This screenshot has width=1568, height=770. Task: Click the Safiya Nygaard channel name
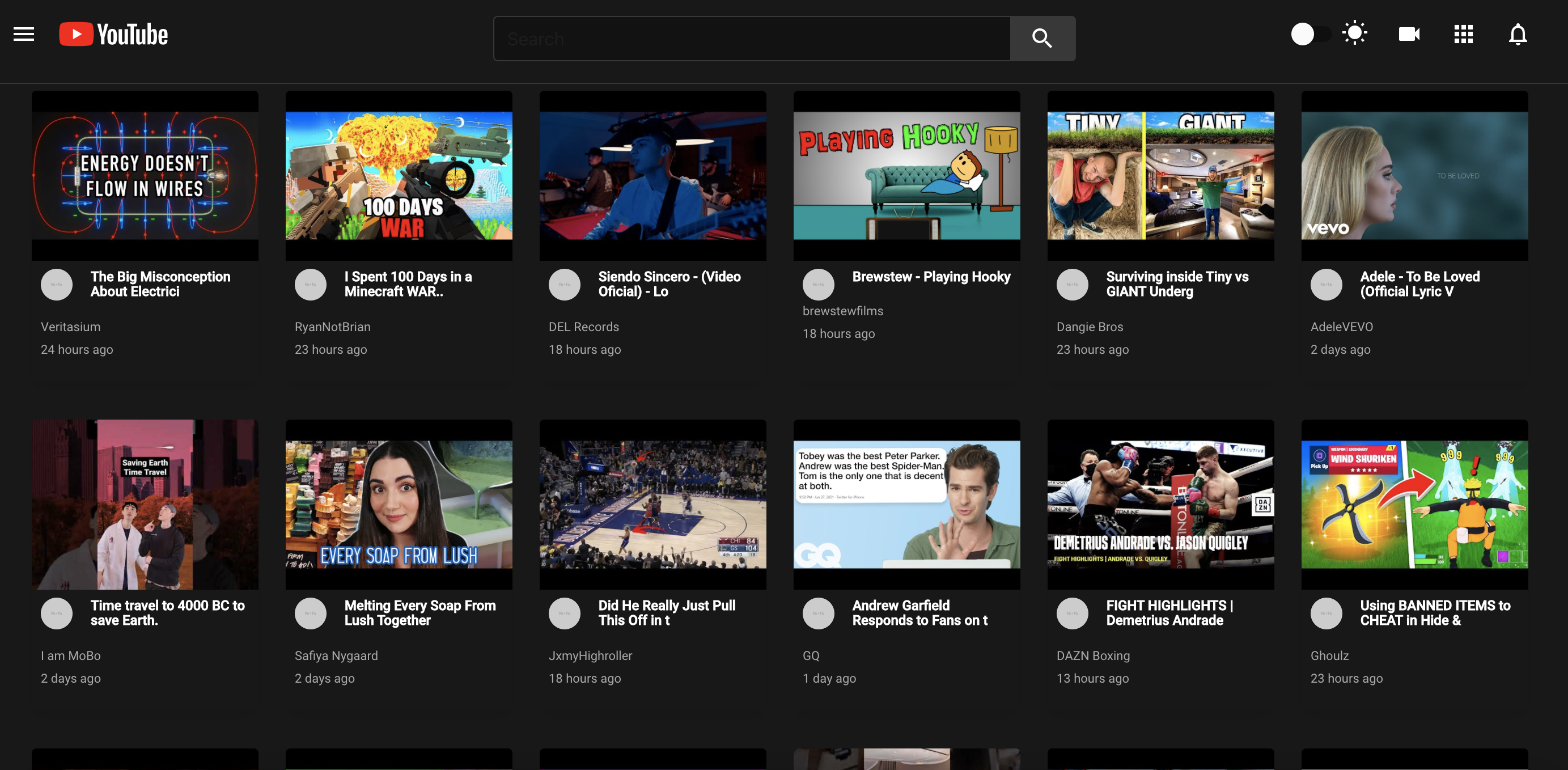point(336,655)
